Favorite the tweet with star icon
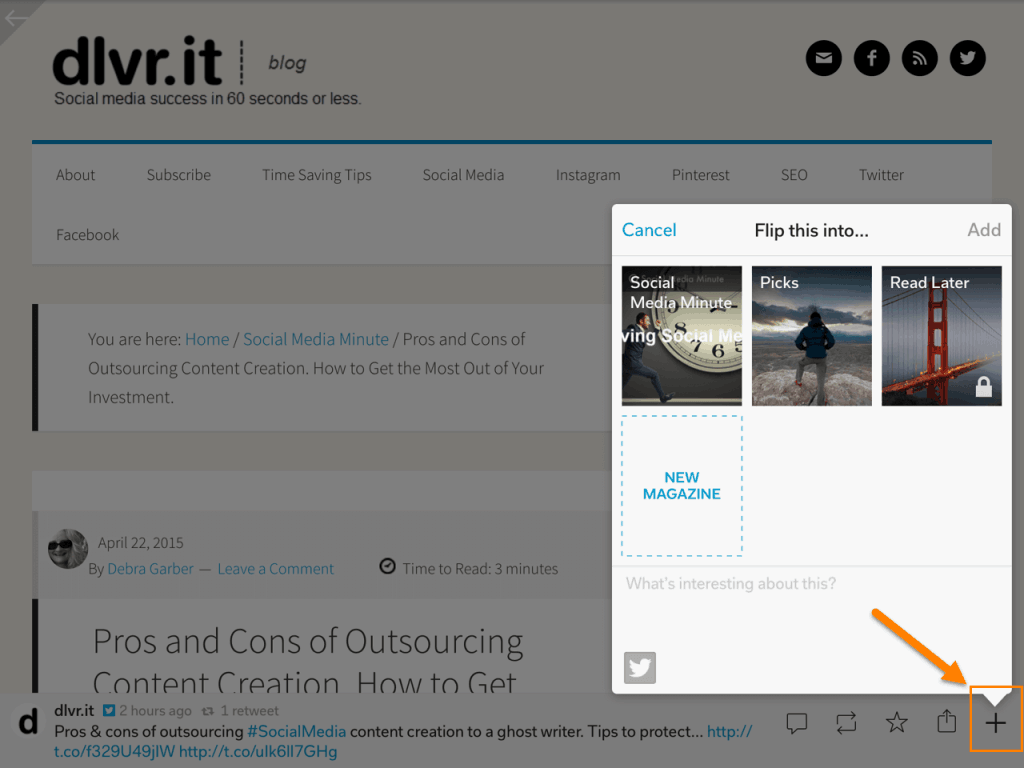The height and width of the screenshot is (768, 1024). pyautogui.click(x=897, y=722)
